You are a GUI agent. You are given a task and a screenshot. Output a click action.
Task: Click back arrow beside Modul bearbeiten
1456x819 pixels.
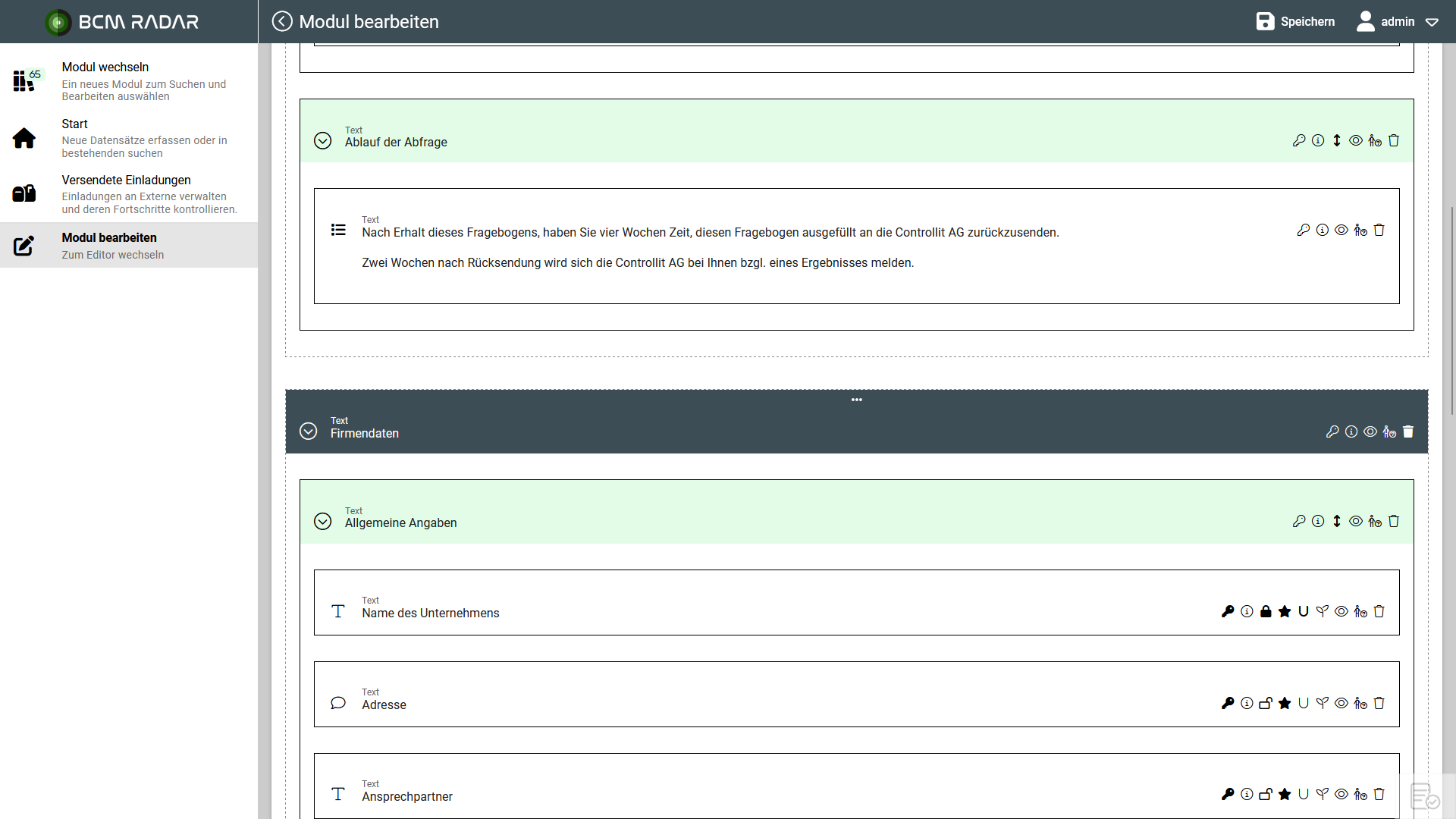(x=282, y=21)
